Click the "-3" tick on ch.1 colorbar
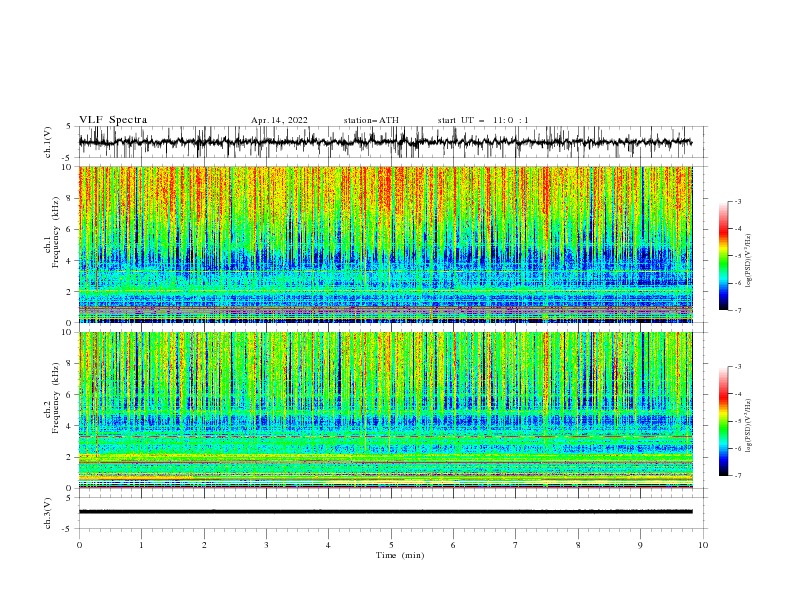The image size is (792, 612). [737, 201]
